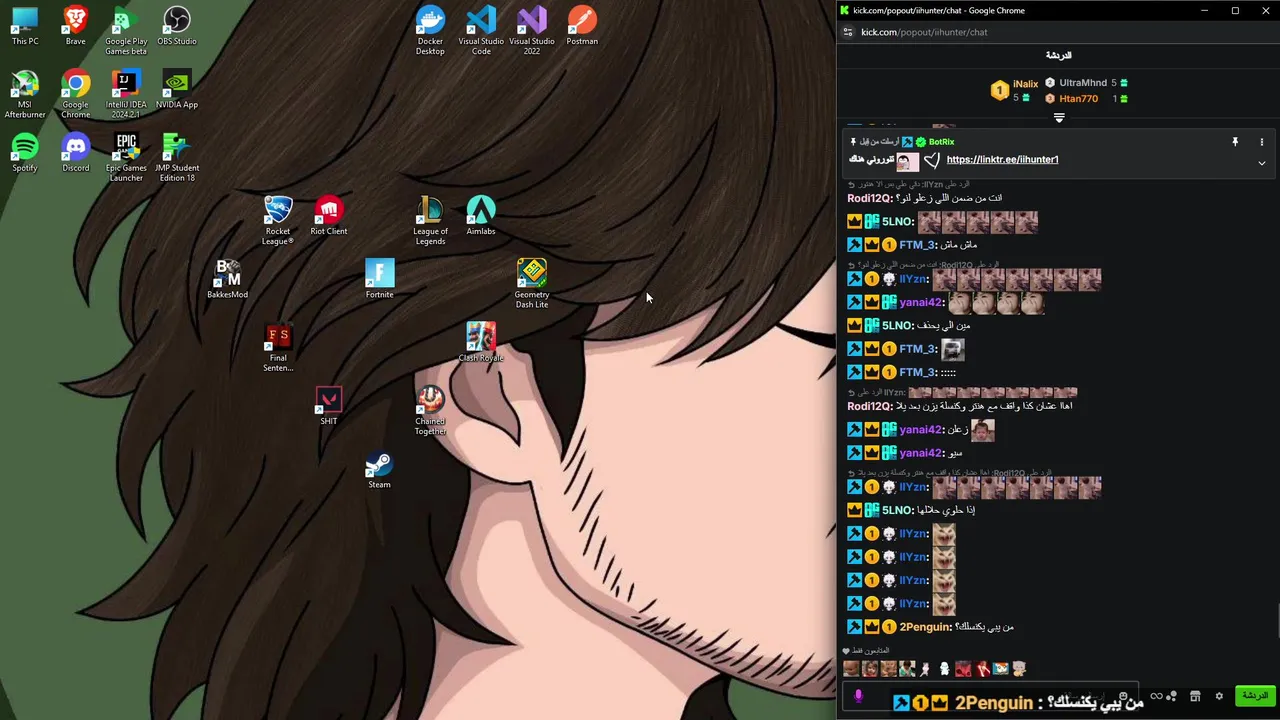Launch Fortnite from the desktop

[379, 279]
